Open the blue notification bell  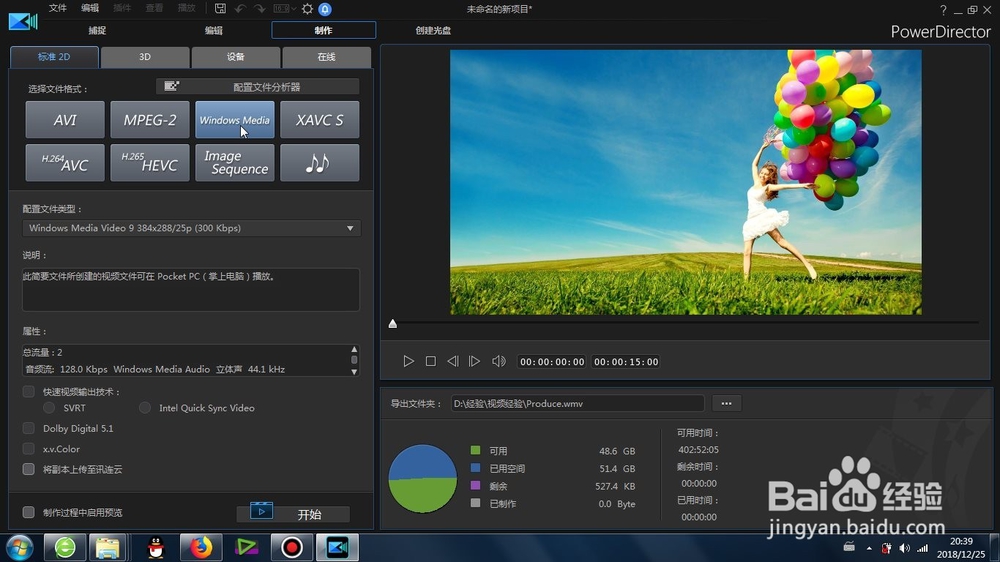click(x=325, y=9)
